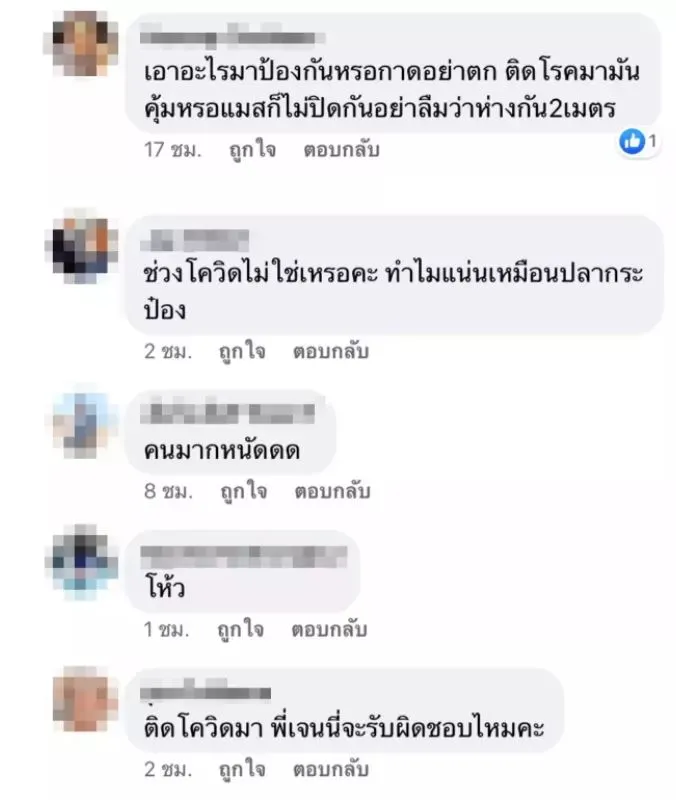Open the 17 ชม. timestamp link
The image size is (676, 805).
tap(172, 149)
